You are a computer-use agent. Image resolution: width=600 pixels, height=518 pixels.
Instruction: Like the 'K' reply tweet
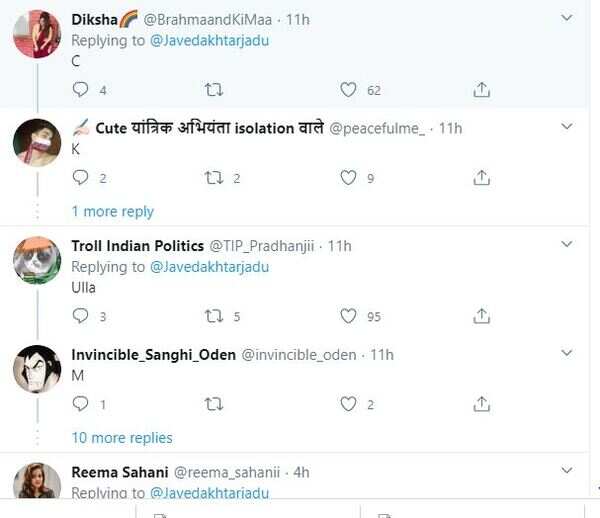tap(348, 178)
